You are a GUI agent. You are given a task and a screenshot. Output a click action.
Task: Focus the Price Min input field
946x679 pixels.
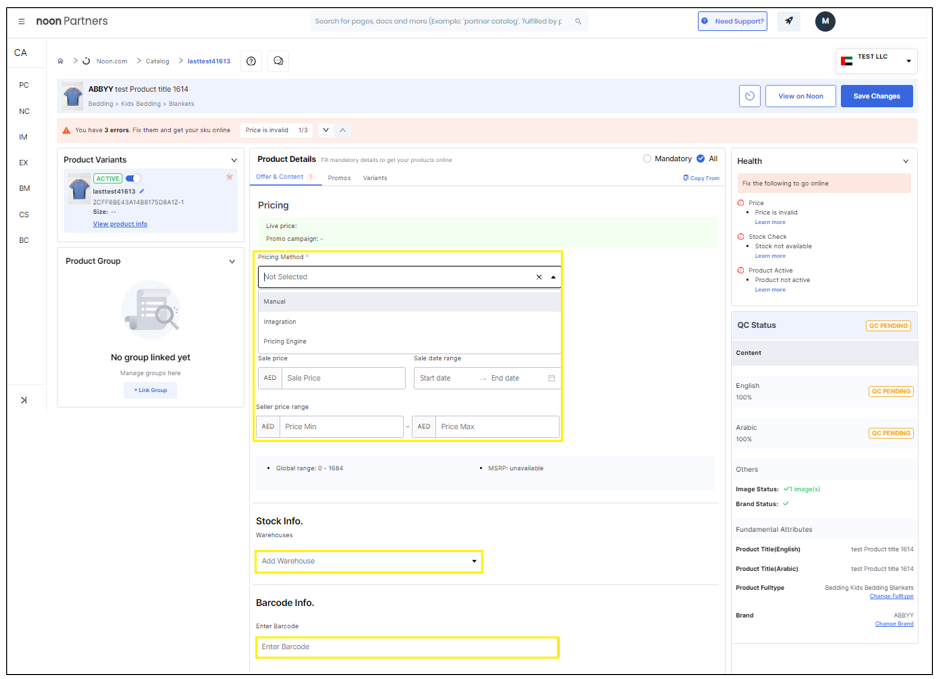[x=341, y=427]
